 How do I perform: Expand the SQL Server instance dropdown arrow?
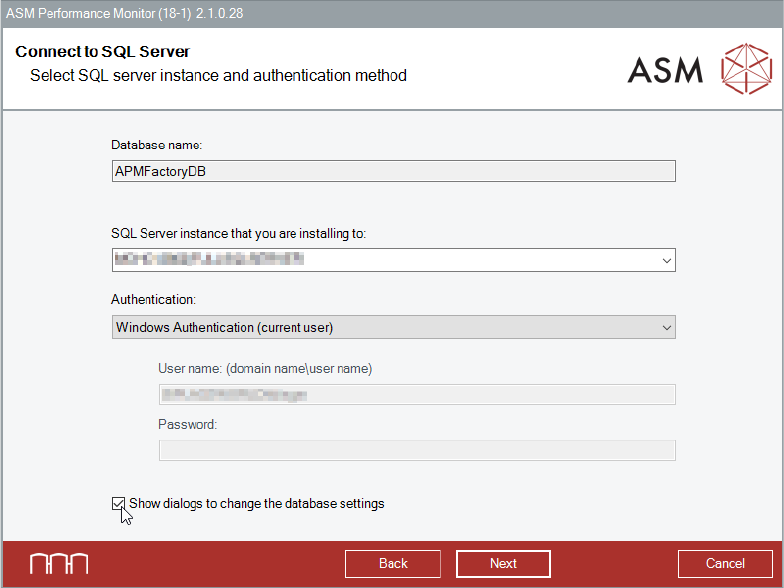pos(667,261)
